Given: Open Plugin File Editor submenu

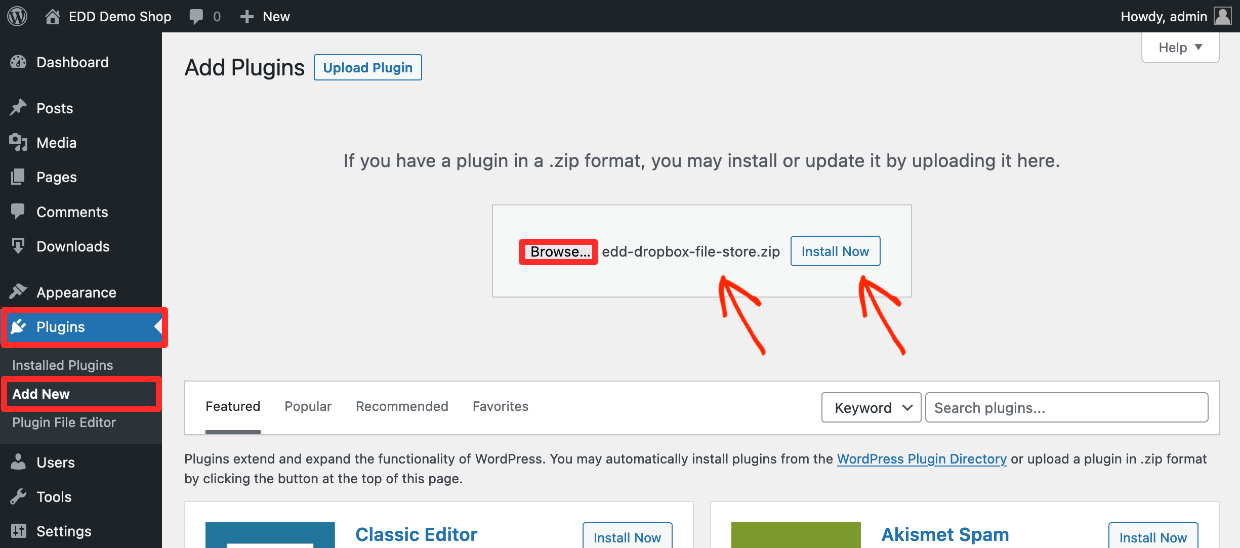Looking at the screenshot, I should pyautogui.click(x=64, y=422).
